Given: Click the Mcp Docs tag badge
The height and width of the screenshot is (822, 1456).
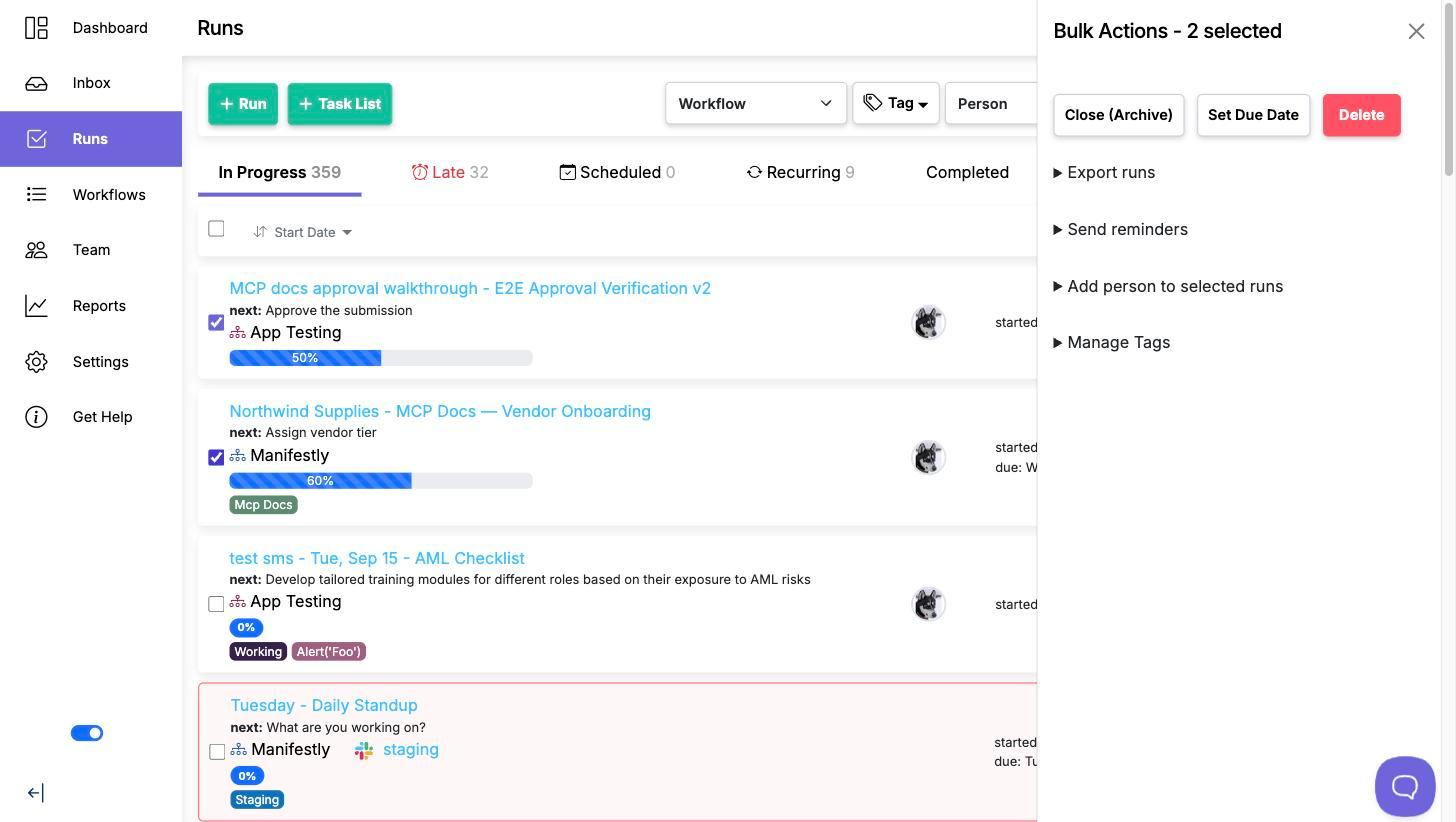Looking at the screenshot, I should click(263, 505).
